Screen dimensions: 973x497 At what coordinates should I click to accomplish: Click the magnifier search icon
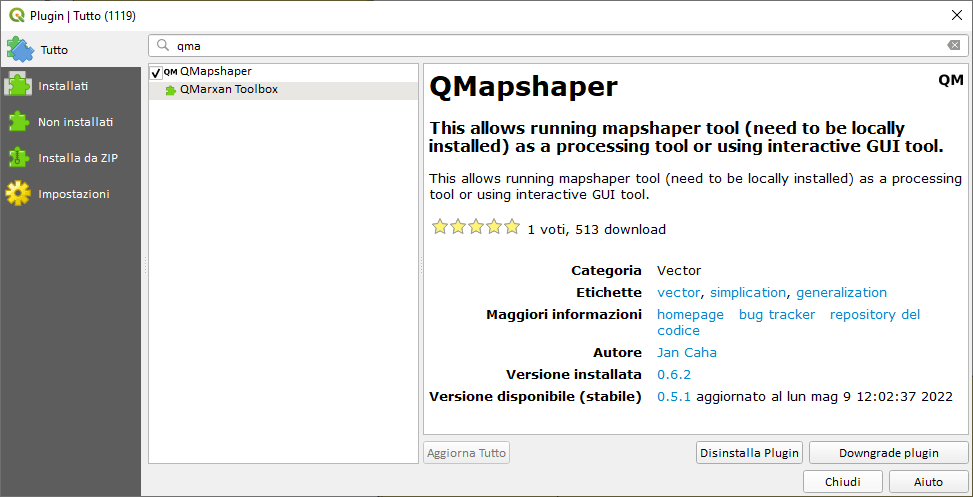tap(163, 46)
